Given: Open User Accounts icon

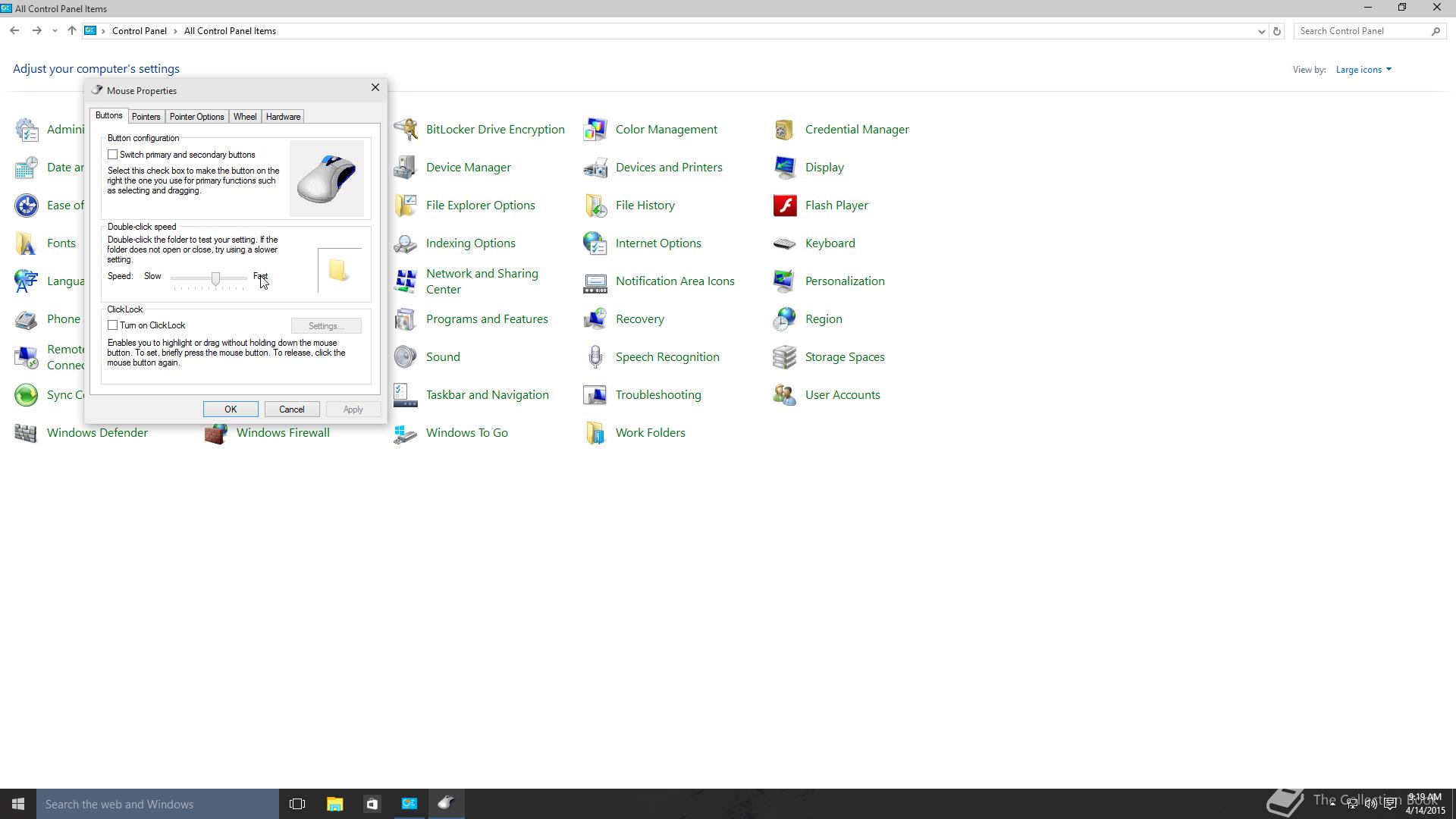Looking at the screenshot, I should click(x=785, y=395).
